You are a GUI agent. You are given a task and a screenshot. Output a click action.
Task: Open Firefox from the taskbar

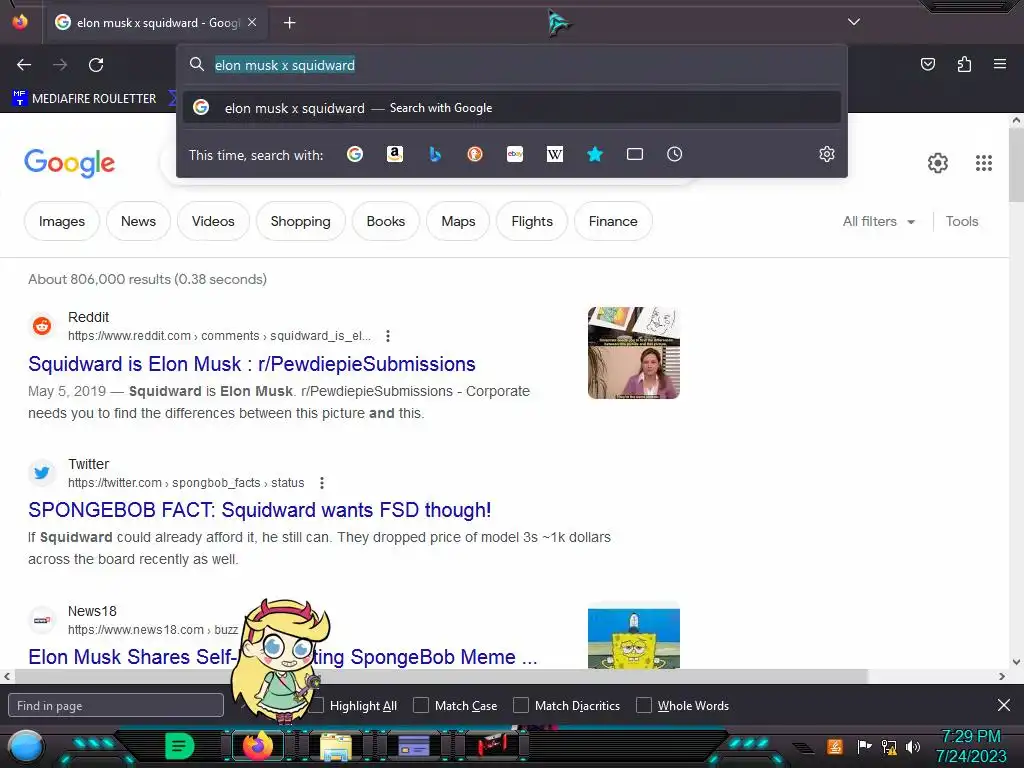coord(257,746)
